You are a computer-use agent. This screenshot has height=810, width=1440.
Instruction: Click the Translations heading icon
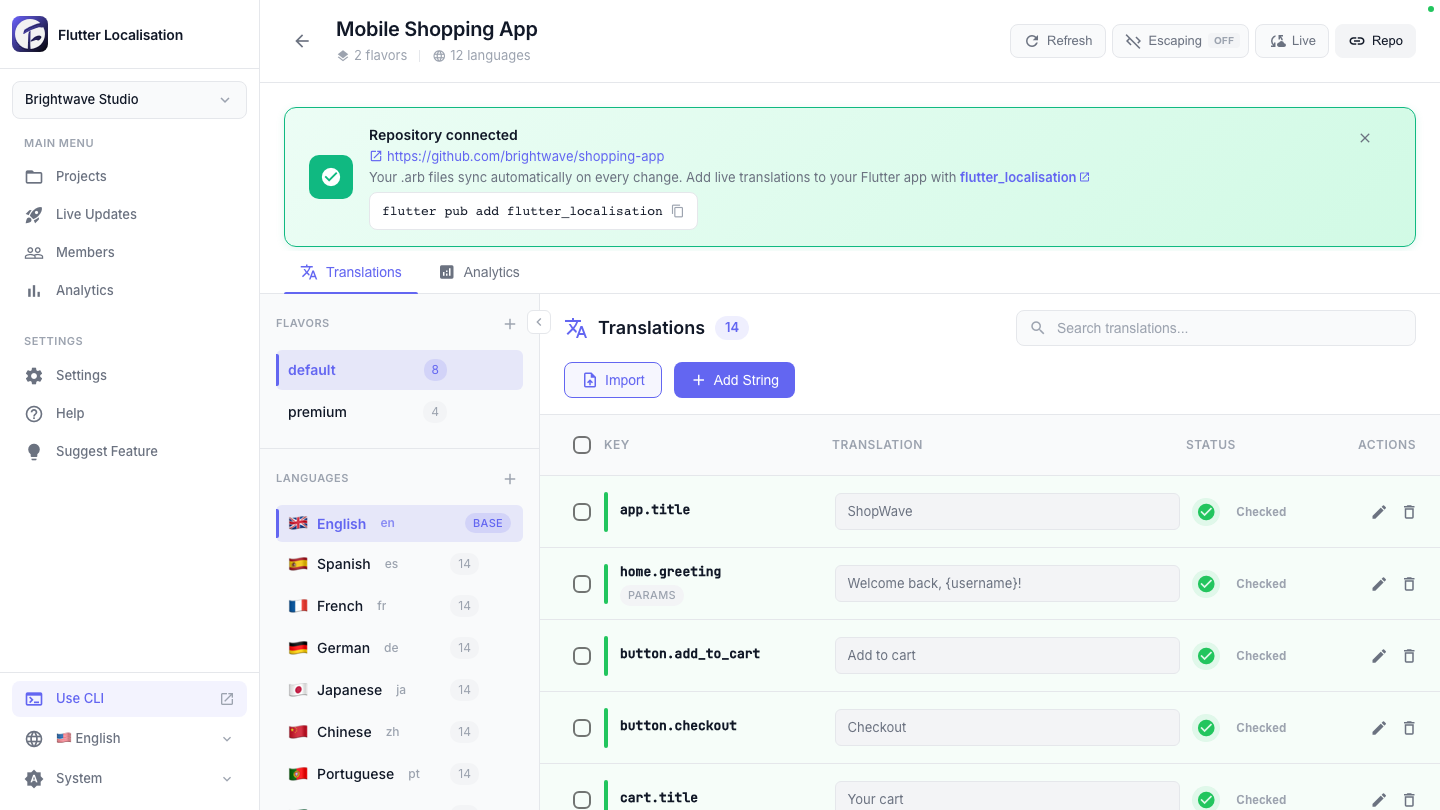[x=576, y=328]
